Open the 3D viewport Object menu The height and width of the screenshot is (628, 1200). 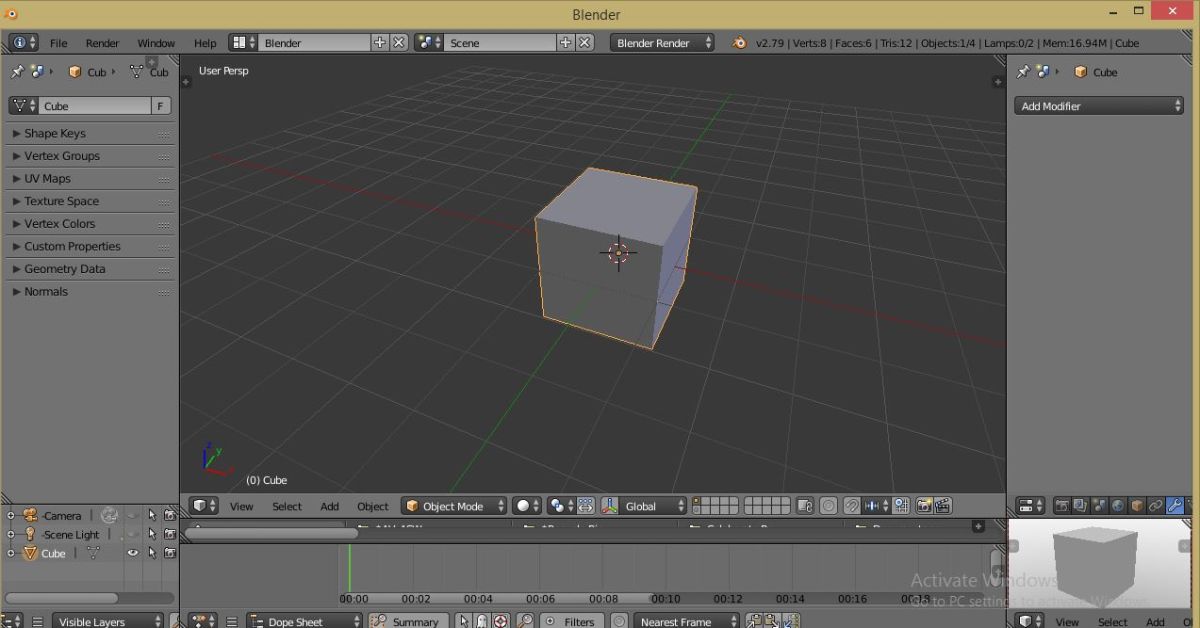[373, 506]
